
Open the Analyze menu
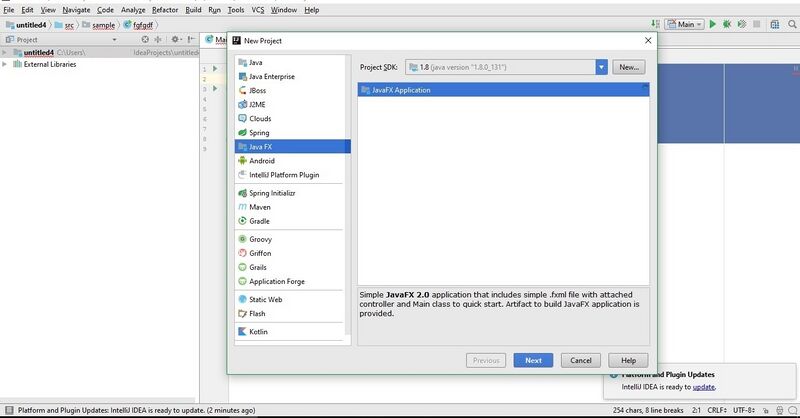133,10
